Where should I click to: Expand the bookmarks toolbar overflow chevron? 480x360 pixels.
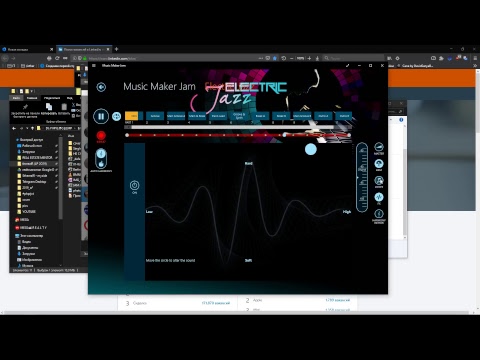[x=475, y=66]
